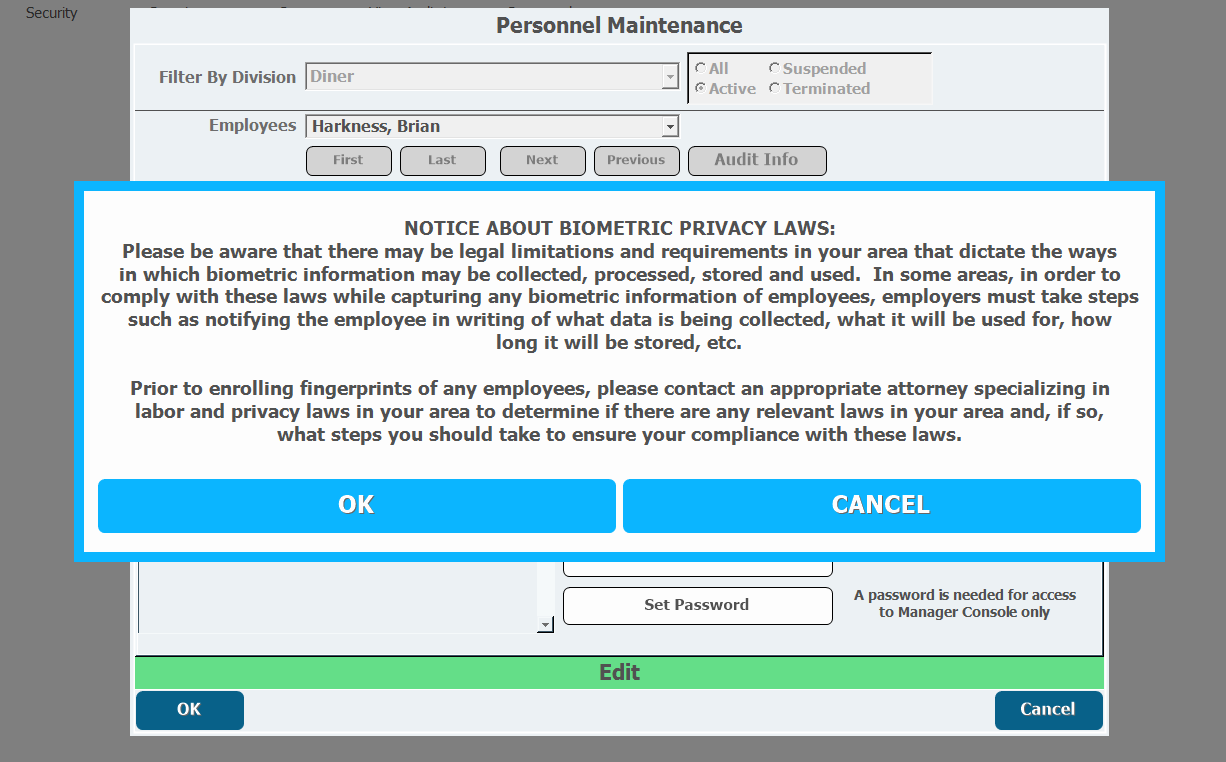The height and width of the screenshot is (762, 1226).
Task: Click Cancel at bottom of Personnel Maintenance
Action: click(x=1048, y=710)
